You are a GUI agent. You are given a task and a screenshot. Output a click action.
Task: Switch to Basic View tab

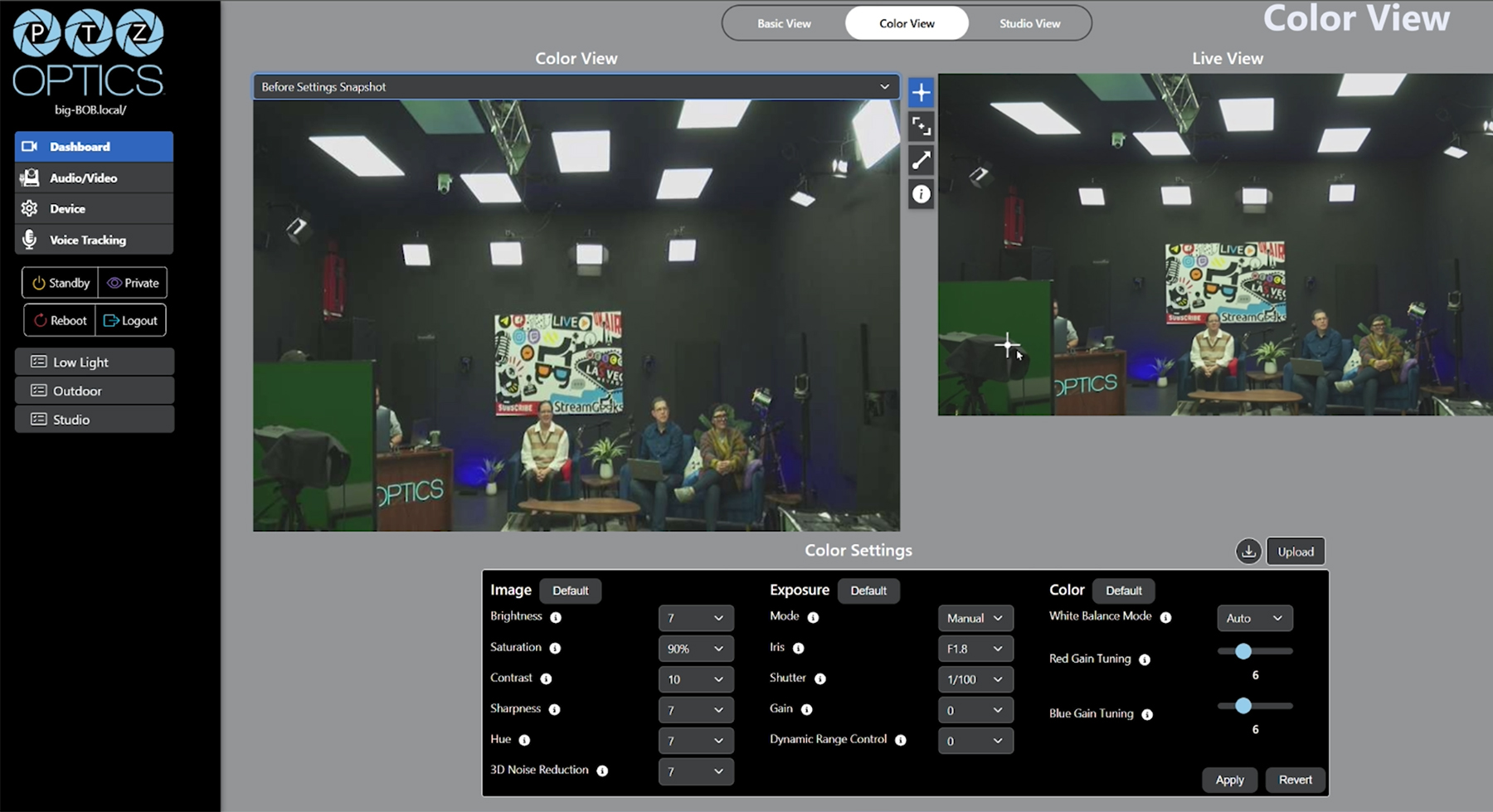tap(784, 23)
